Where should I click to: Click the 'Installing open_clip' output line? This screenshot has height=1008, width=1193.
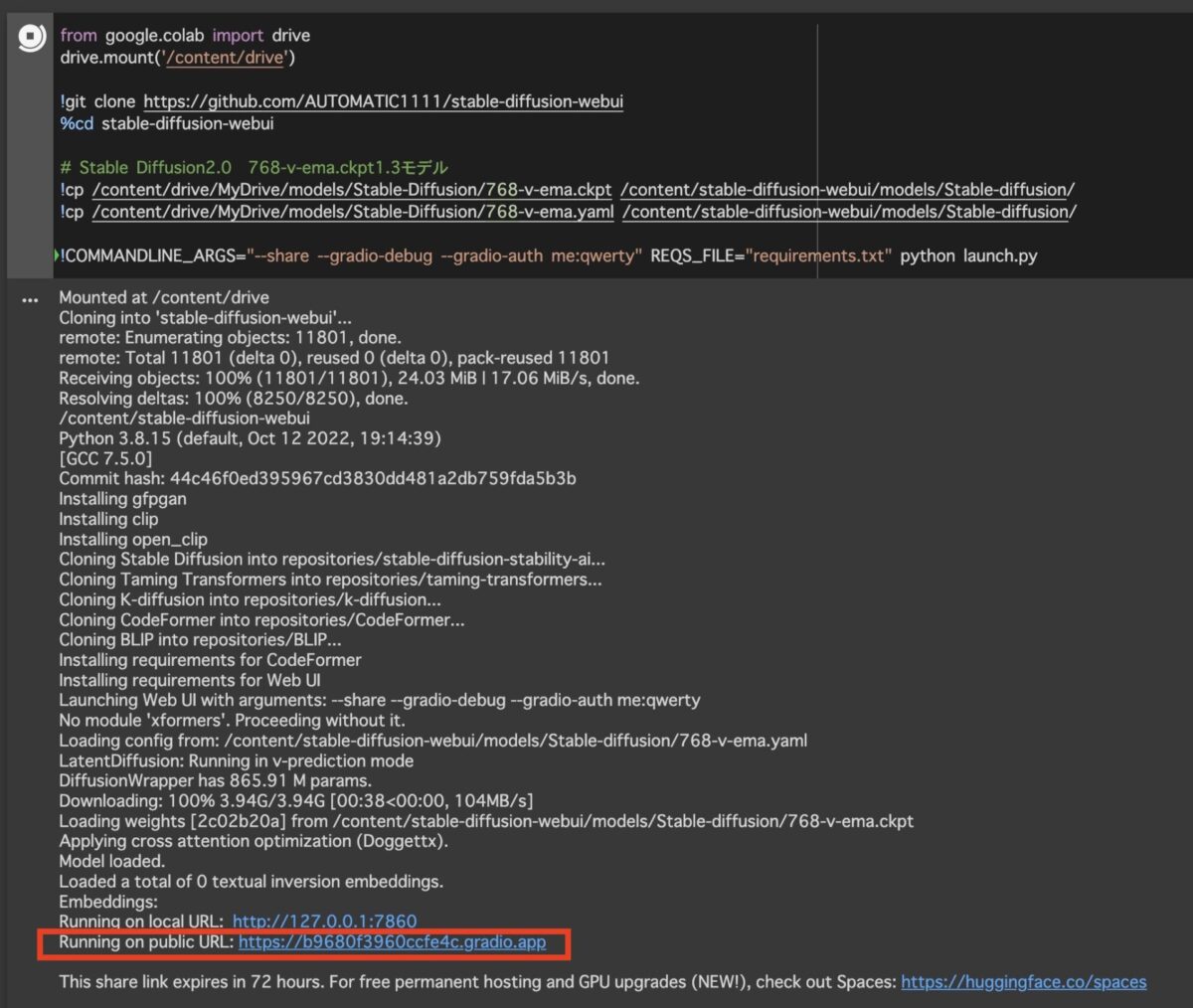pos(133,540)
